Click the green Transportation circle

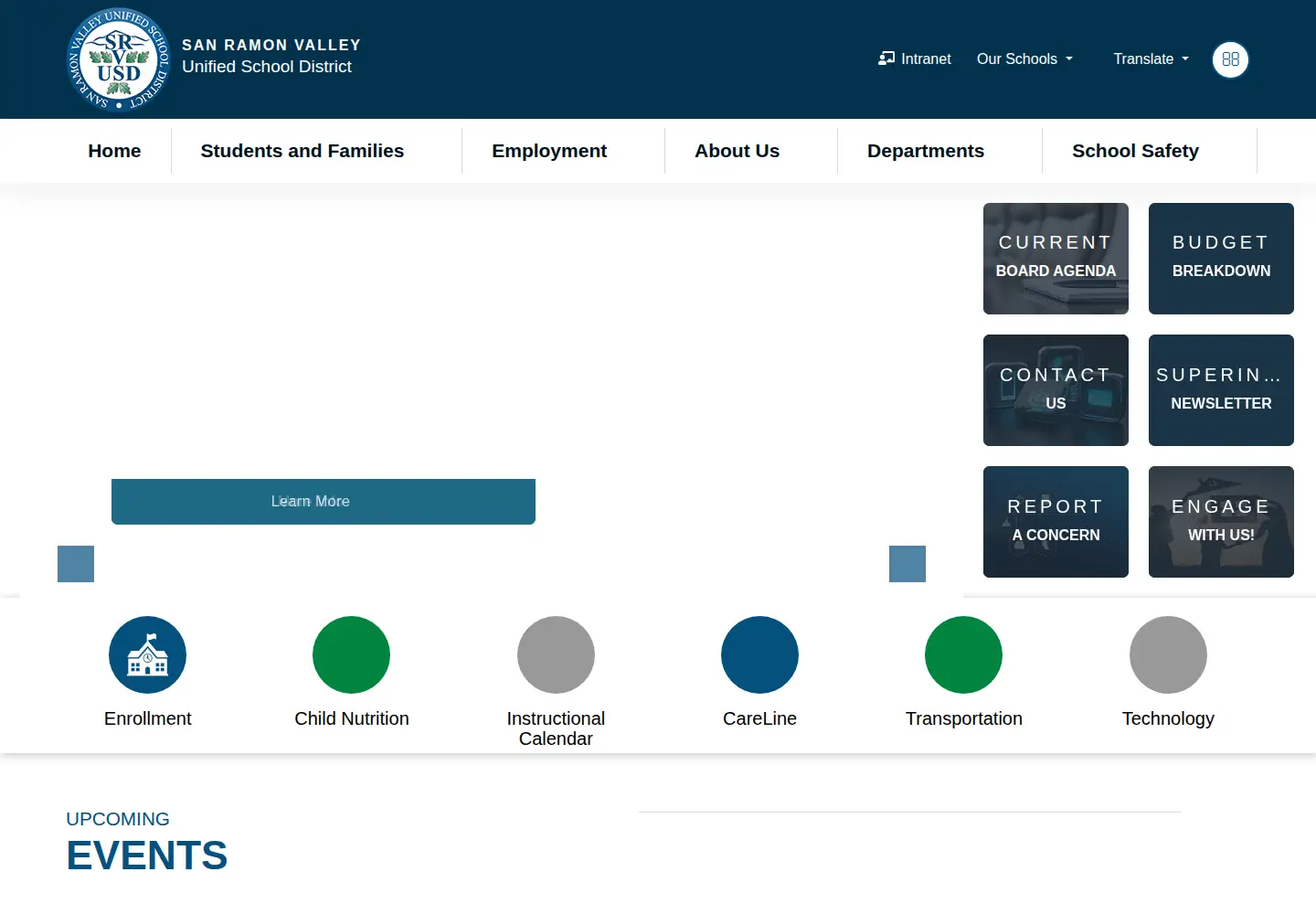963,654
